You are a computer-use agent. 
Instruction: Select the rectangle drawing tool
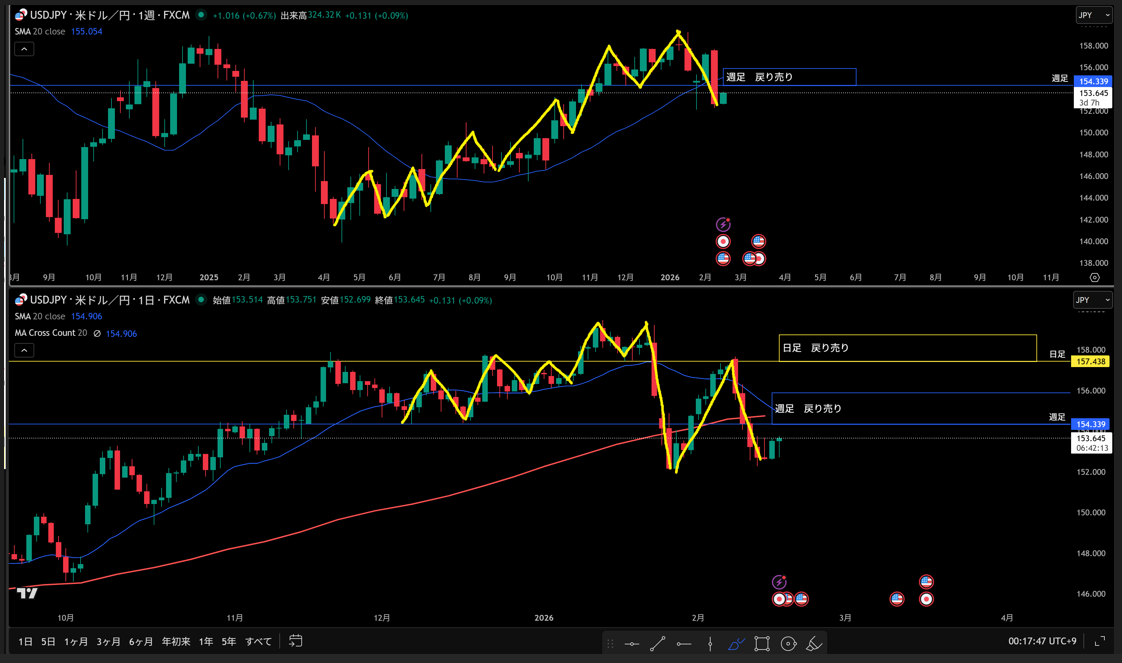(x=762, y=643)
